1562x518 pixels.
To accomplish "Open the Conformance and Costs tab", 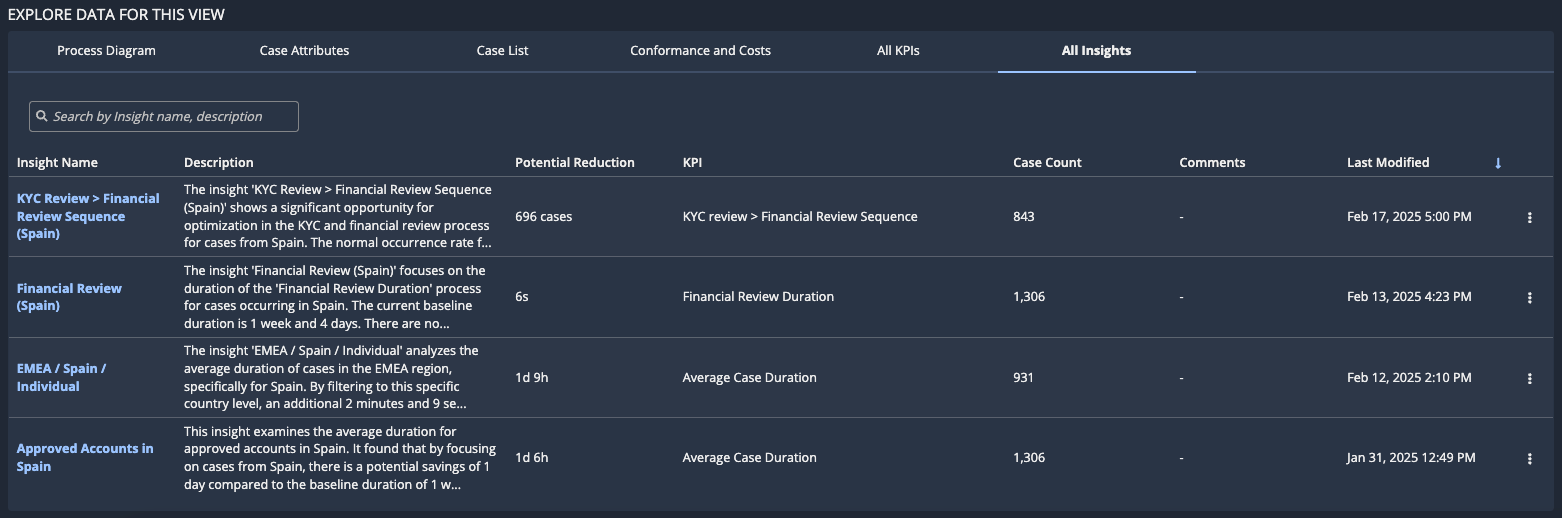I will [700, 50].
